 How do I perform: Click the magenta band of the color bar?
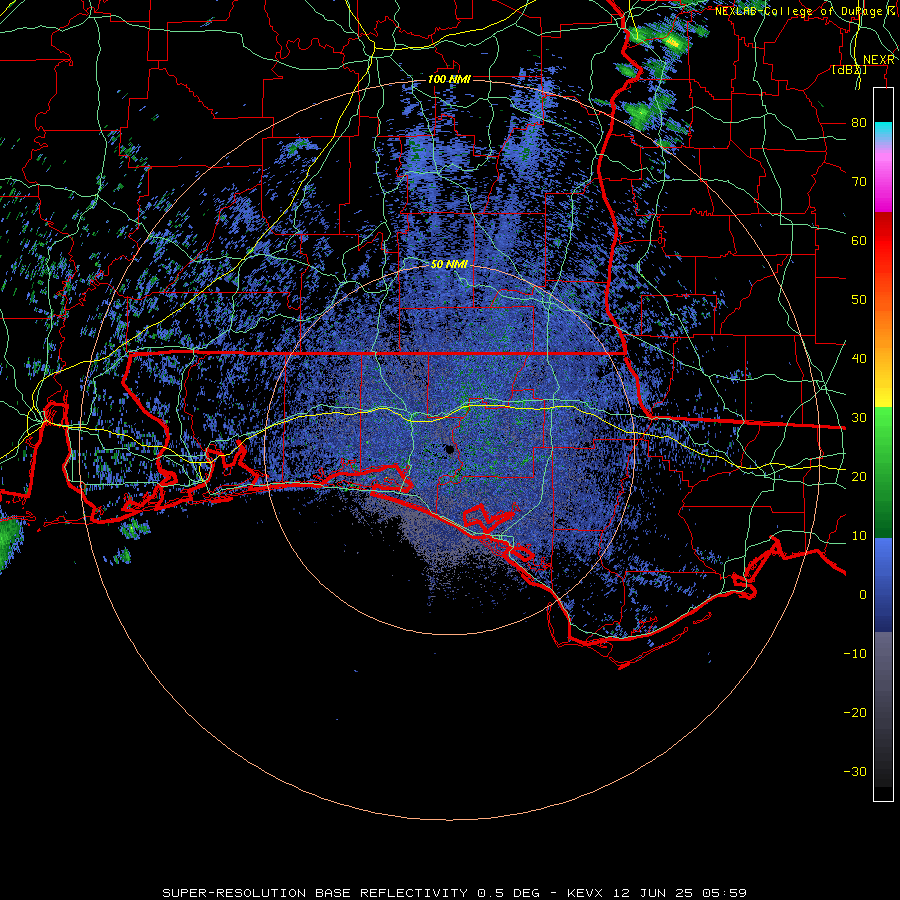[x=883, y=189]
